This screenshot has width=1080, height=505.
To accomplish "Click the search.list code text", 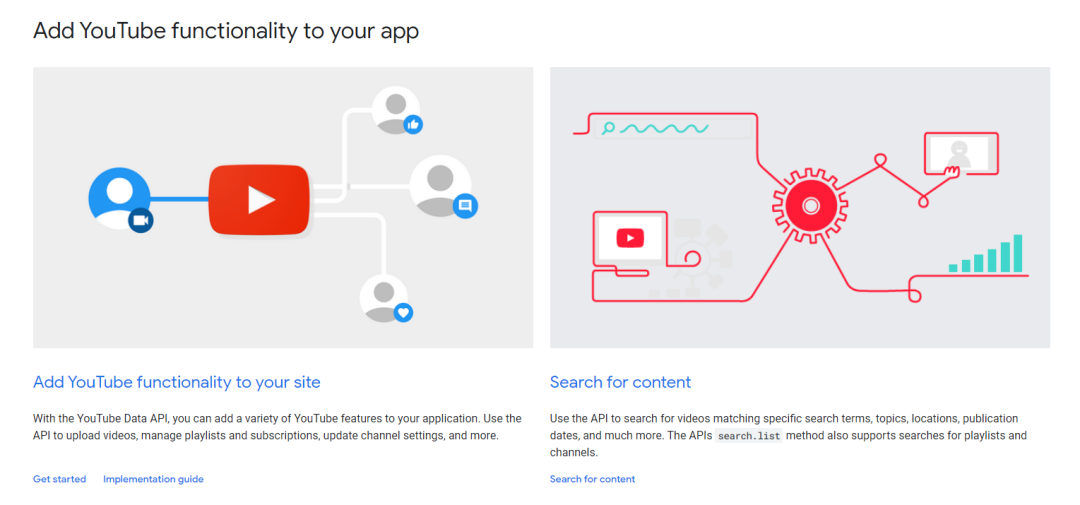I will point(749,436).
